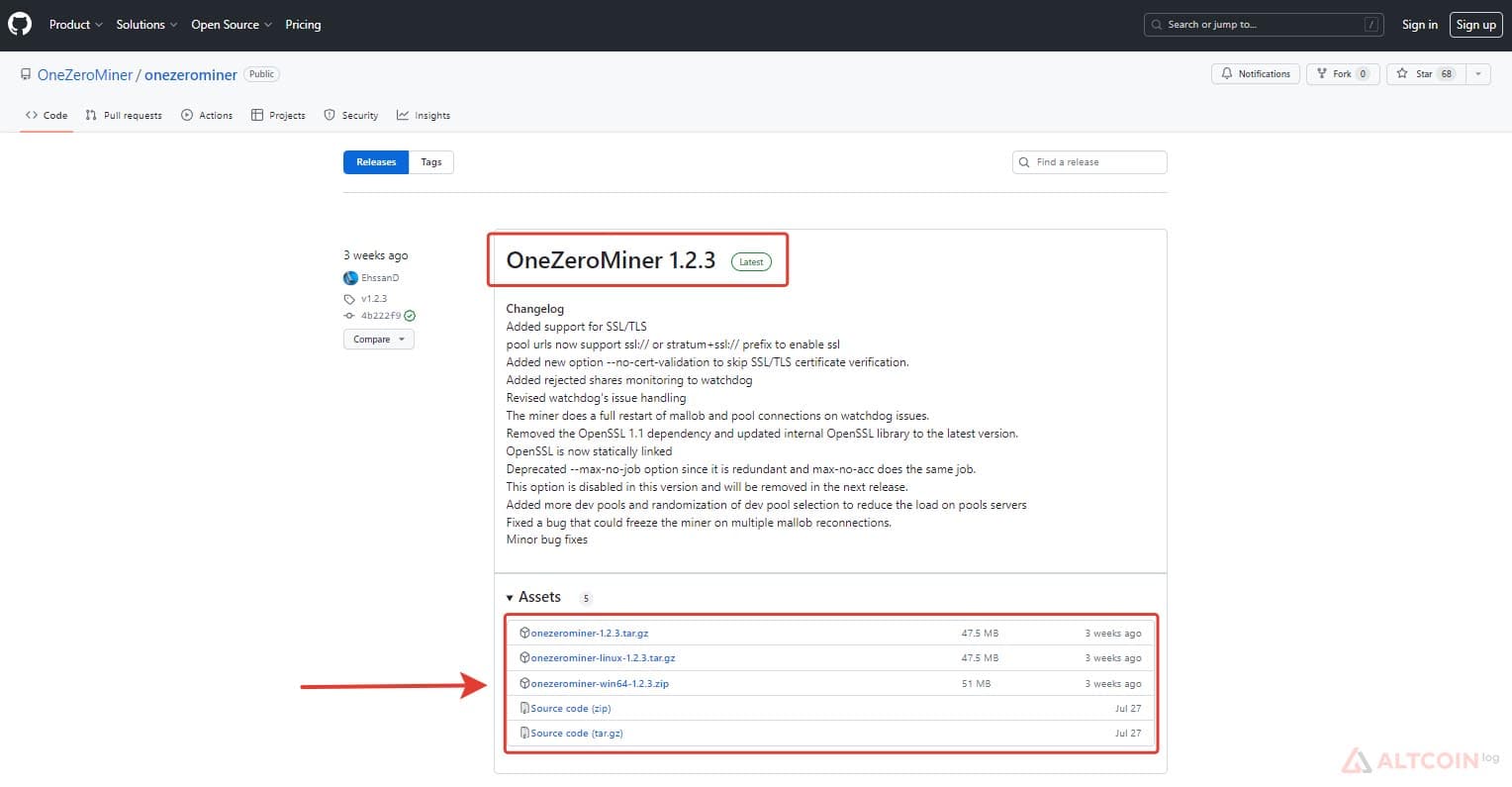
Task: Click the file icon for Source code (zip)
Action: click(x=524, y=708)
